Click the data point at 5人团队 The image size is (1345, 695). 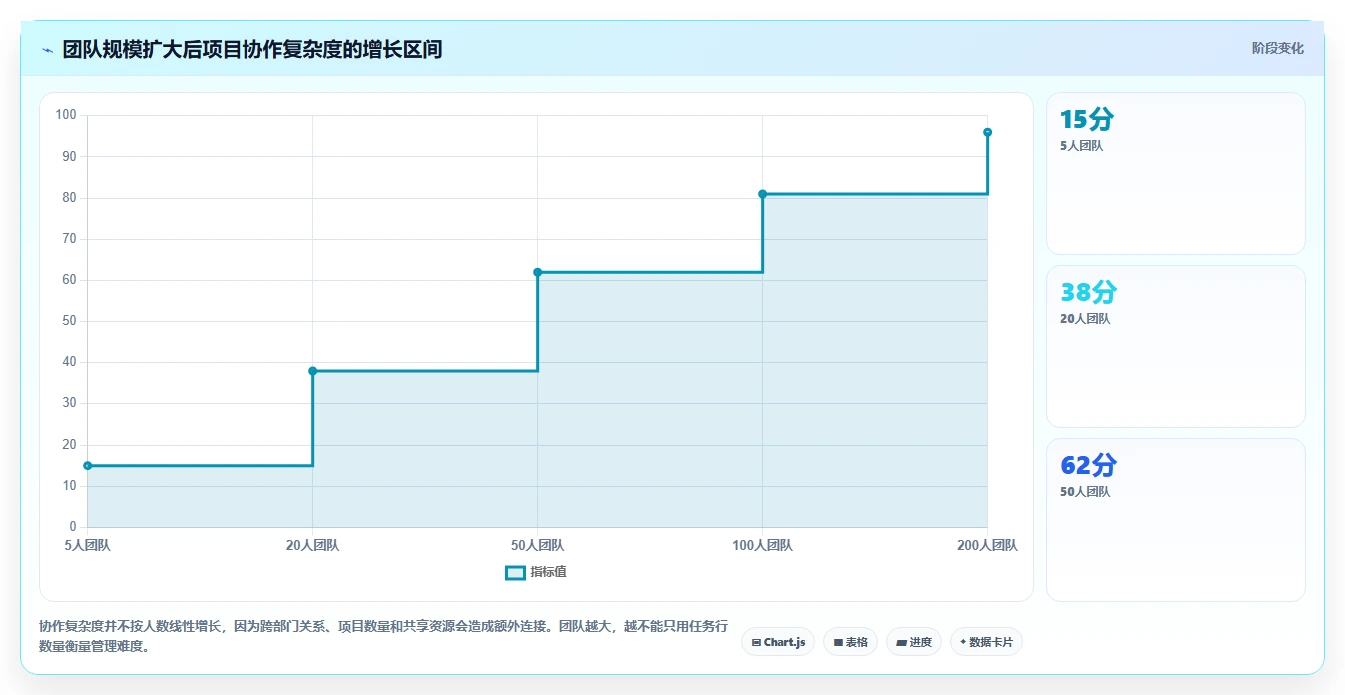pyautogui.click(x=88, y=466)
